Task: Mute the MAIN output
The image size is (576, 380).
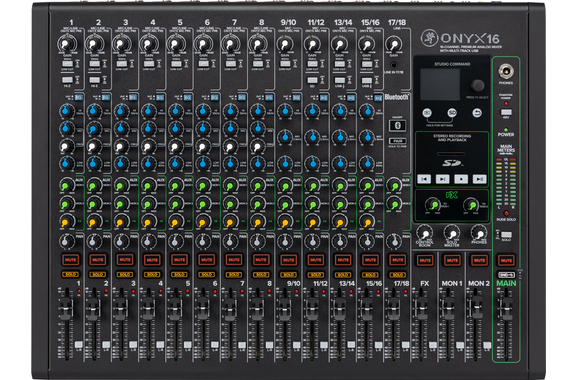Action: 506,260
